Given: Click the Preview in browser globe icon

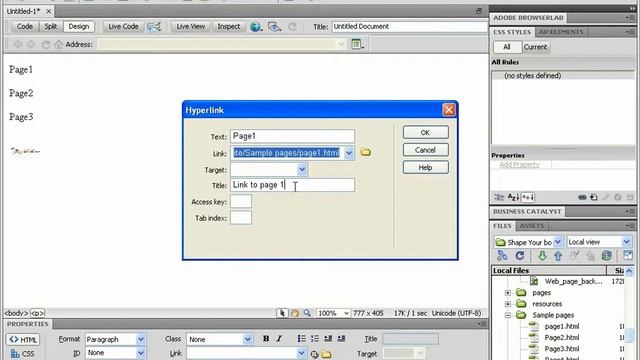Looking at the screenshot, I should pyautogui.click(x=256, y=27).
